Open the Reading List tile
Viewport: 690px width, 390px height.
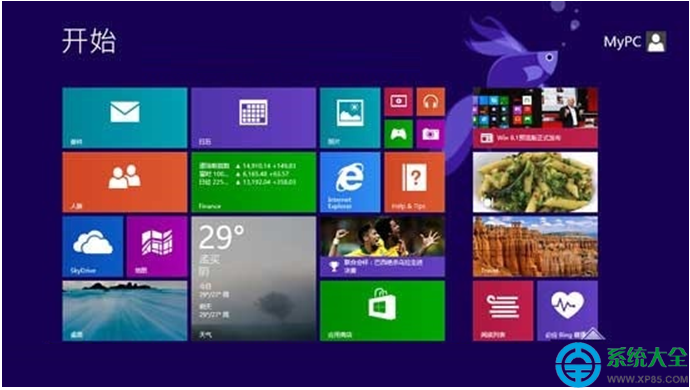pos(503,311)
